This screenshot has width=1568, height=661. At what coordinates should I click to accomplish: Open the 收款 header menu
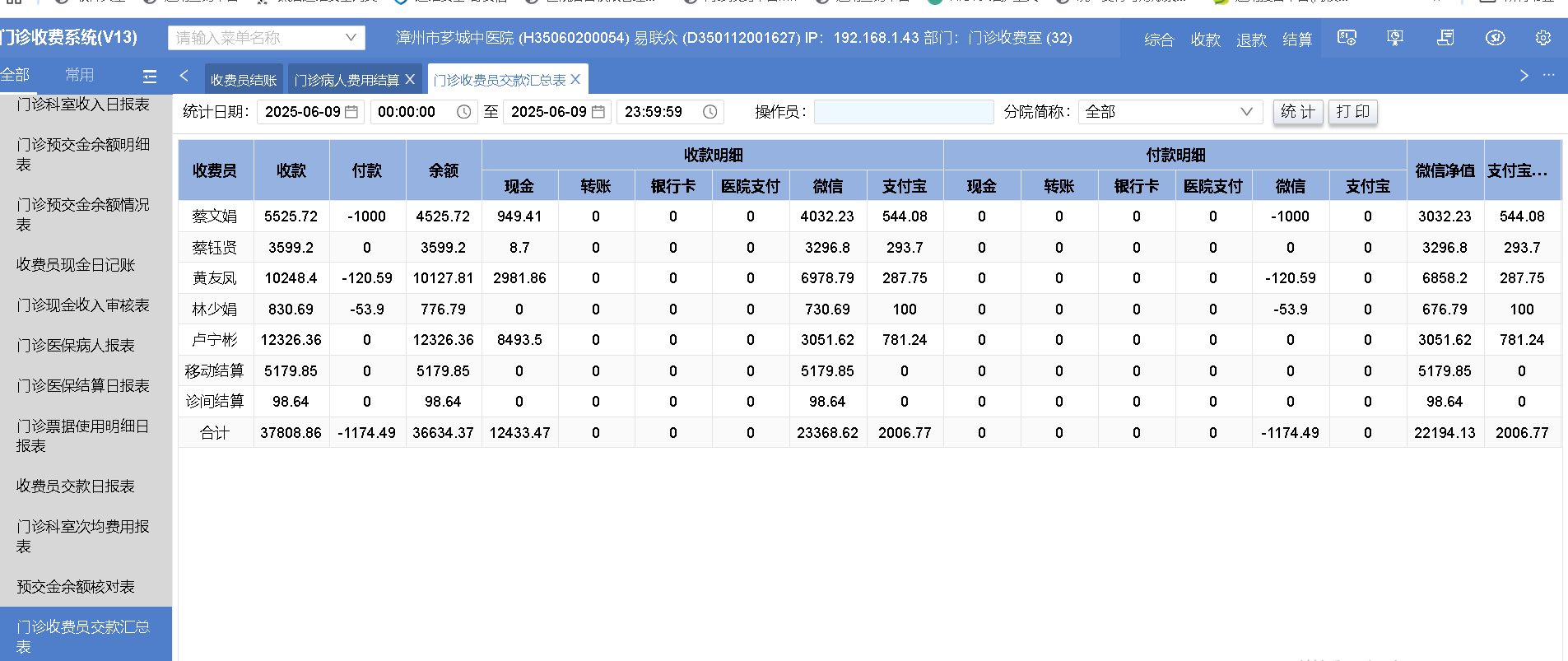[x=1205, y=40]
